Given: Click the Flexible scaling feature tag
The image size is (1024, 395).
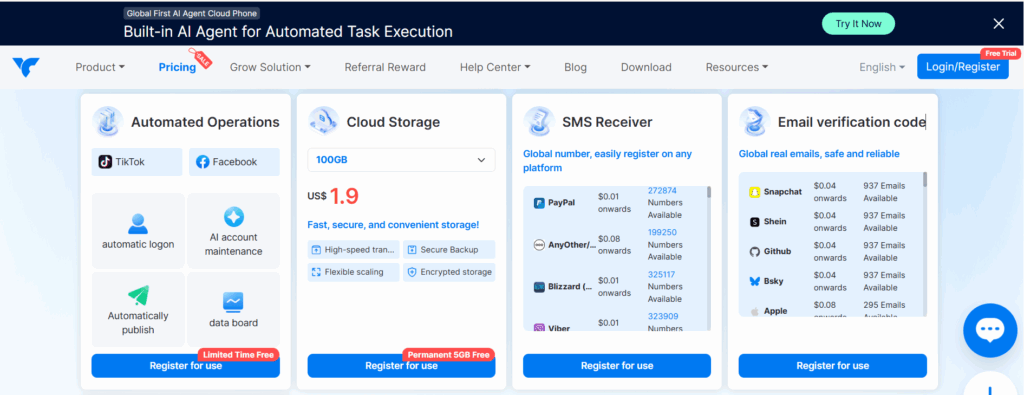Looking at the screenshot, I should pos(353,272).
